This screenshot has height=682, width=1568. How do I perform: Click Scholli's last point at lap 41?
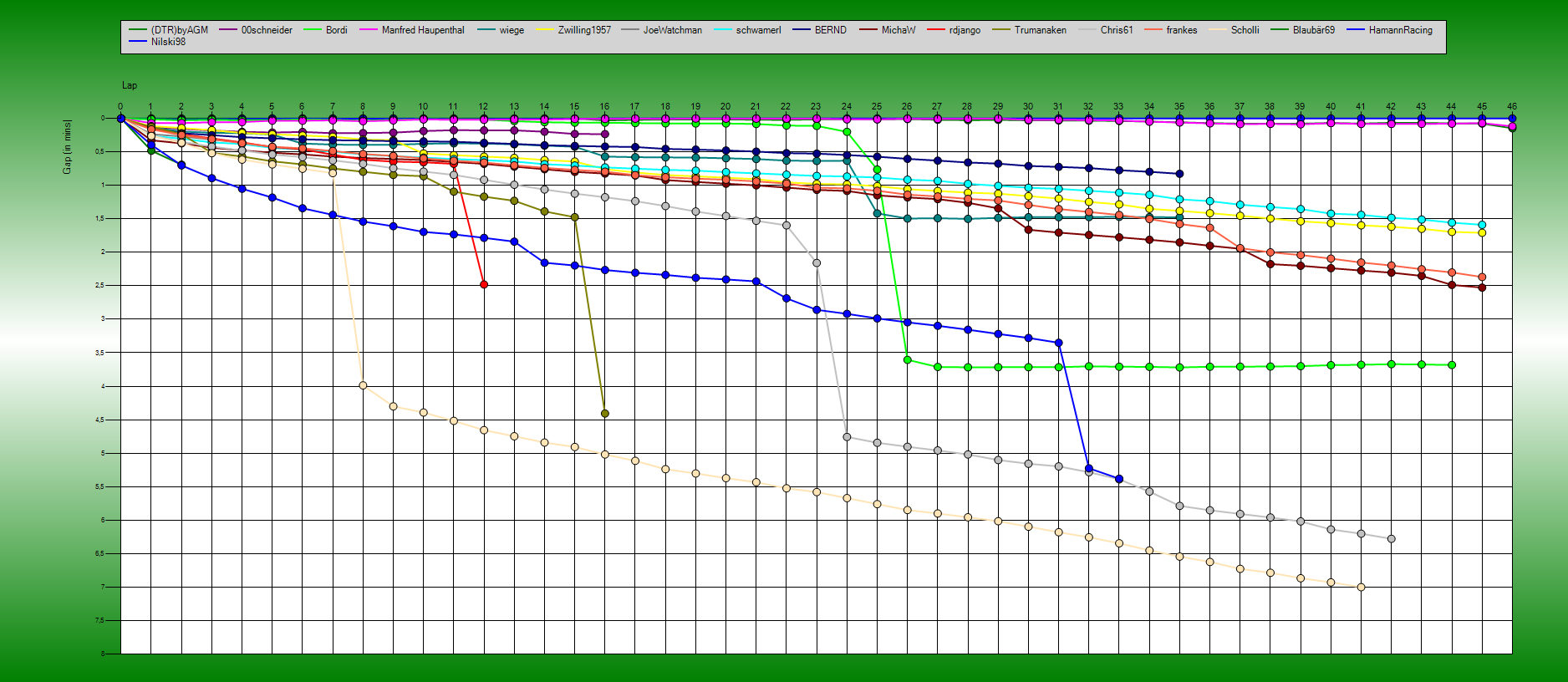1361,588
